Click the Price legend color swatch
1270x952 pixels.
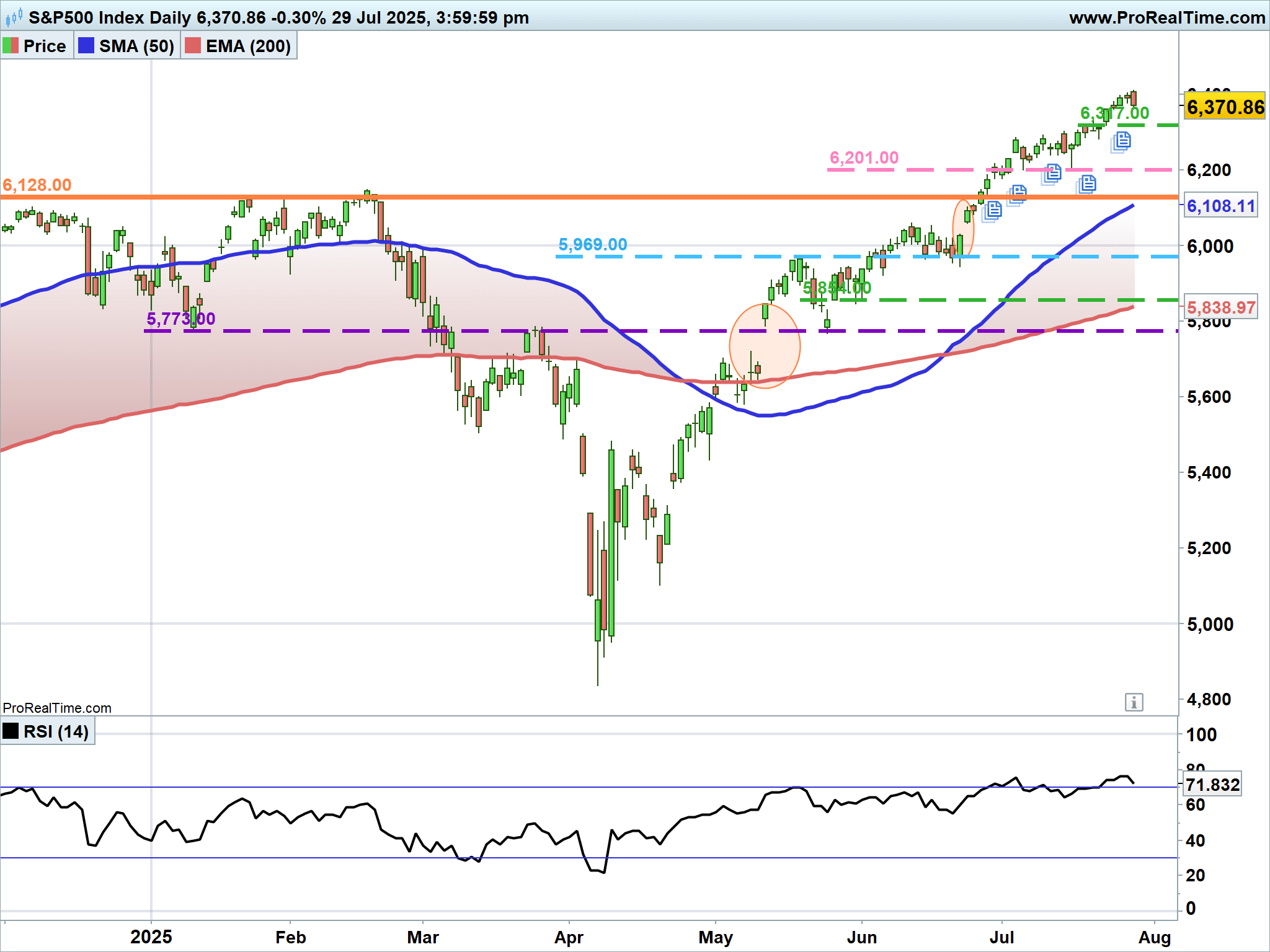11,46
